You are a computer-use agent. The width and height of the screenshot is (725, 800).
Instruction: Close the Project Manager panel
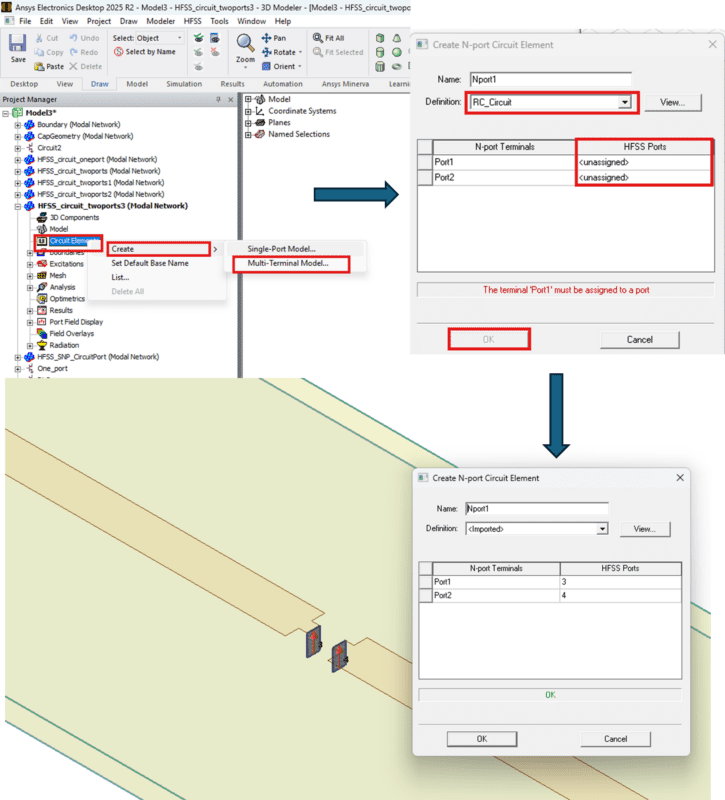click(231, 99)
